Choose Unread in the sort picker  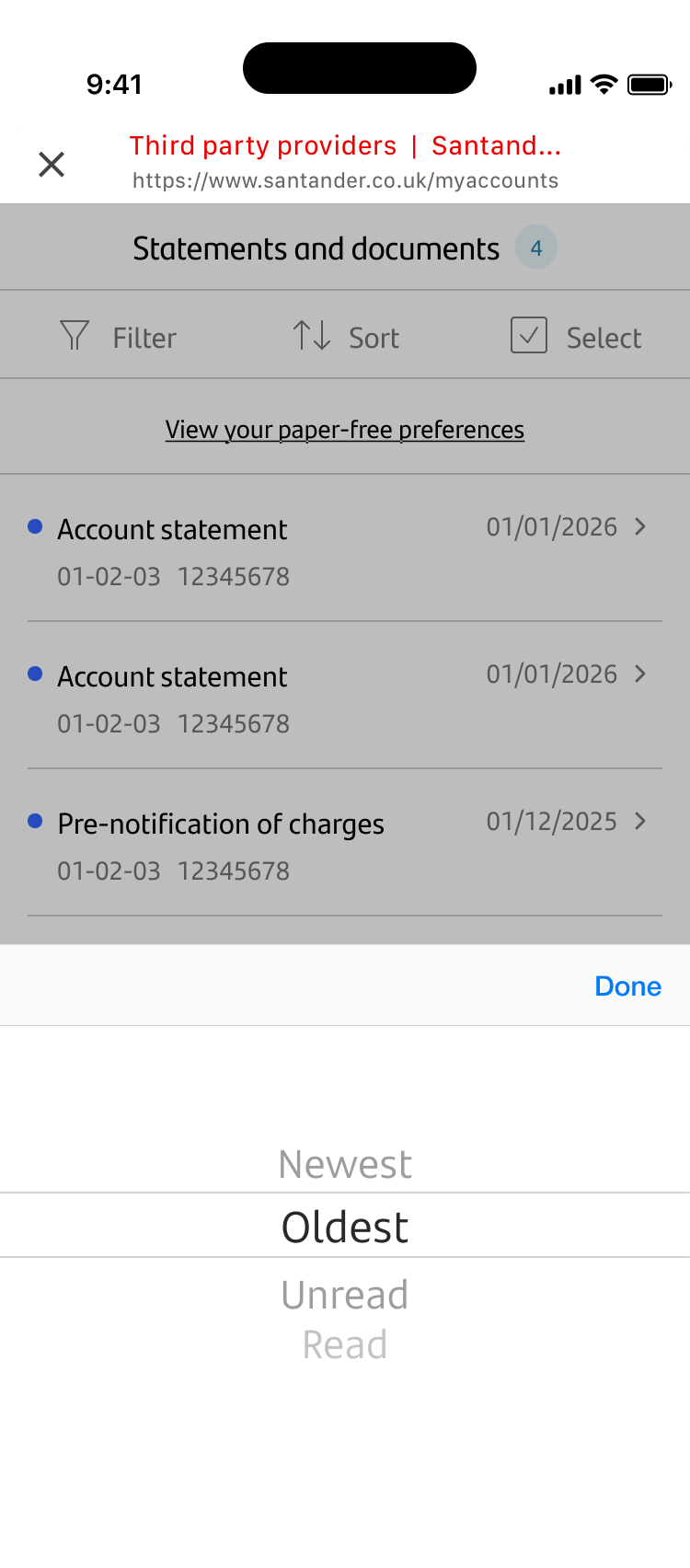(x=345, y=1296)
